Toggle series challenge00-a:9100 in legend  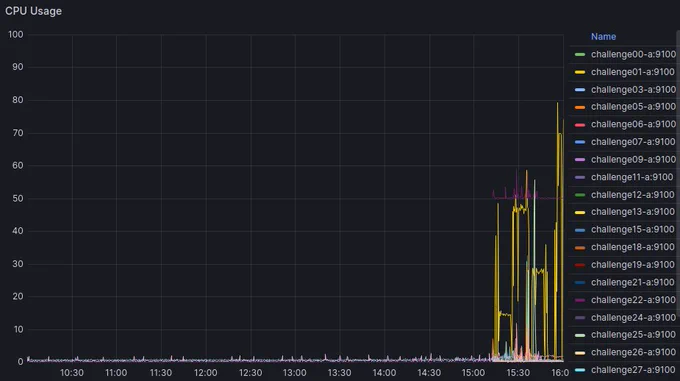tap(633, 54)
